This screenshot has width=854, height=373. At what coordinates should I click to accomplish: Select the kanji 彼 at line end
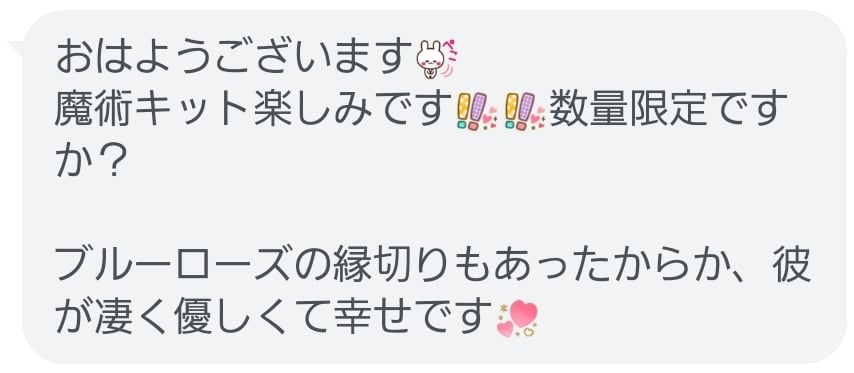(792, 268)
